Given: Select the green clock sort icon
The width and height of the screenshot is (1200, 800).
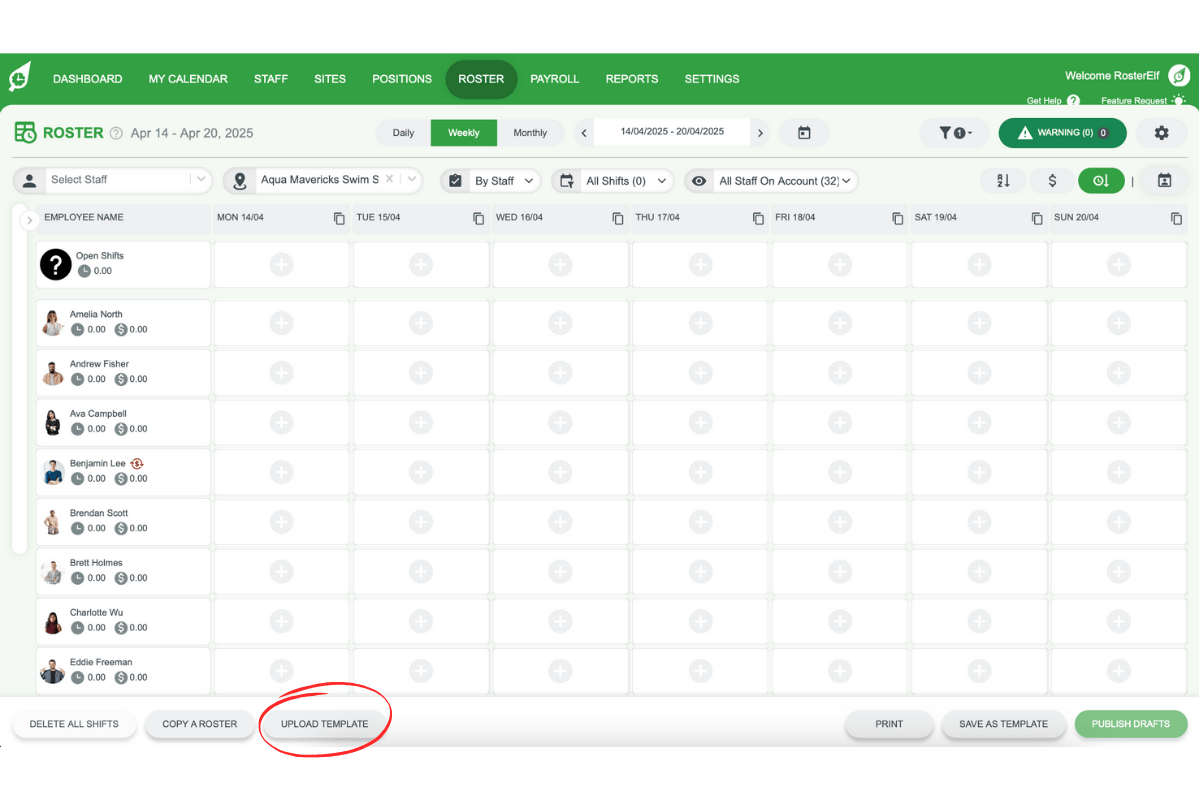Looking at the screenshot, I should (1101, 181).
